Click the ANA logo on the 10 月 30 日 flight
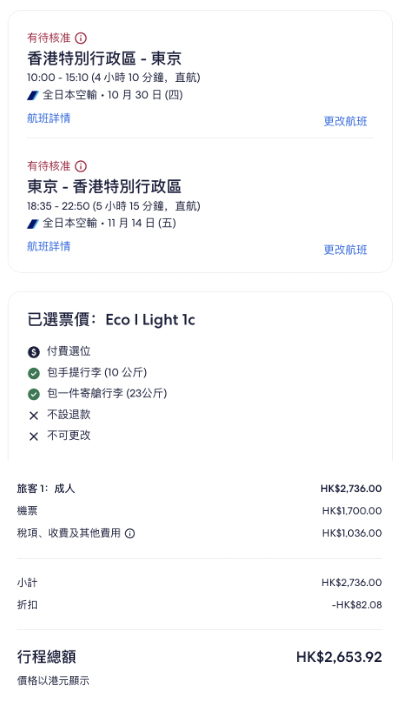 (33, 95)
